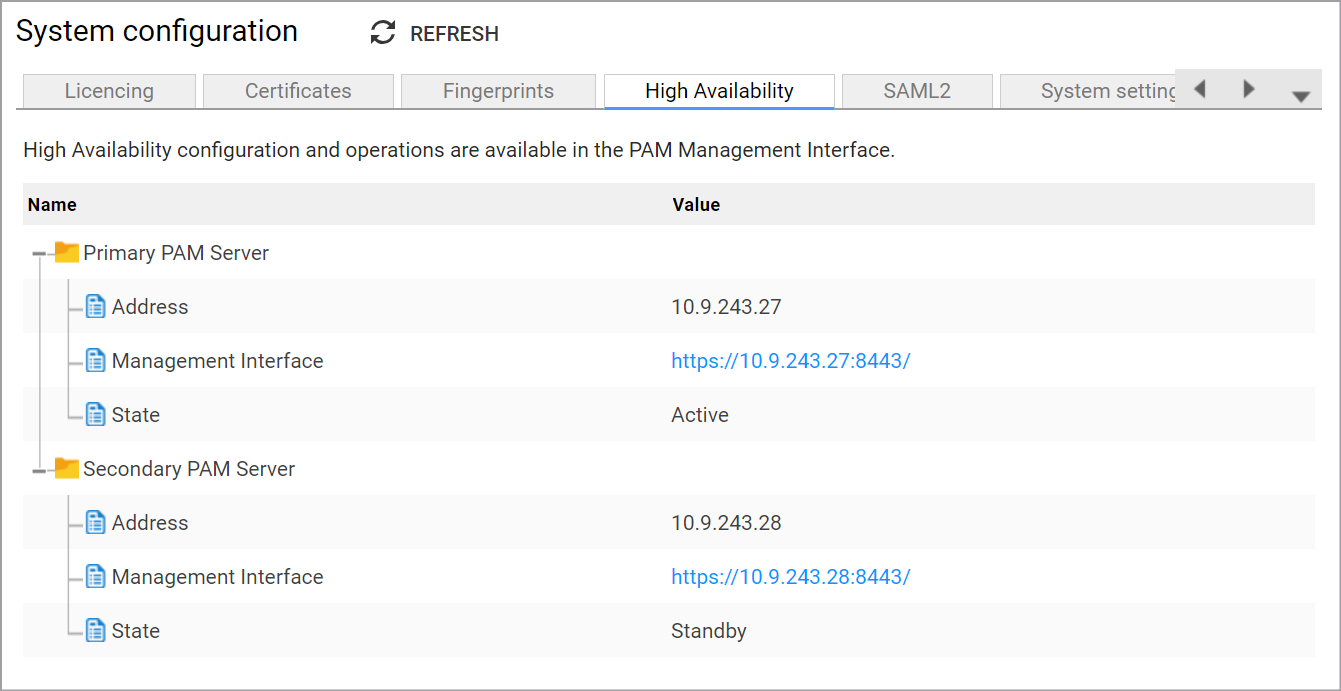Click the right arrow to scroll tabs
This screenshot has width=1341, height=691.
tap(1248, 89)
